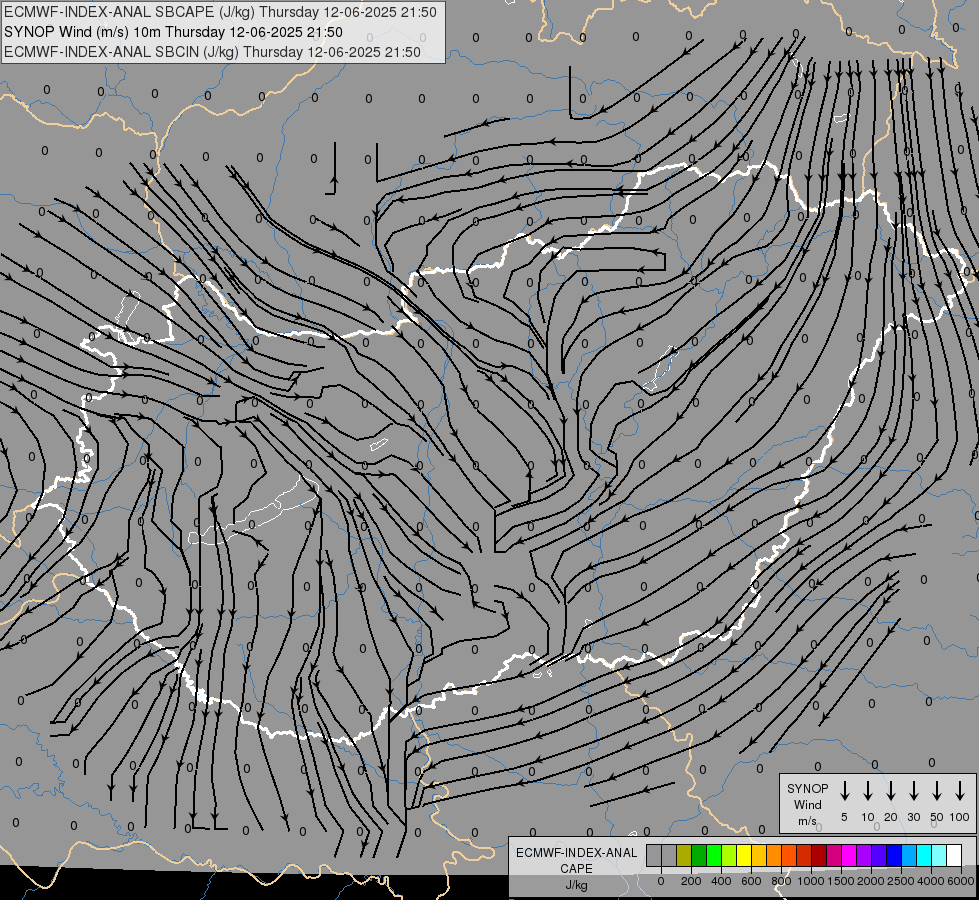Select the olive CAPE legend swatch
979x900 pixels.
[x=684, y=855]
